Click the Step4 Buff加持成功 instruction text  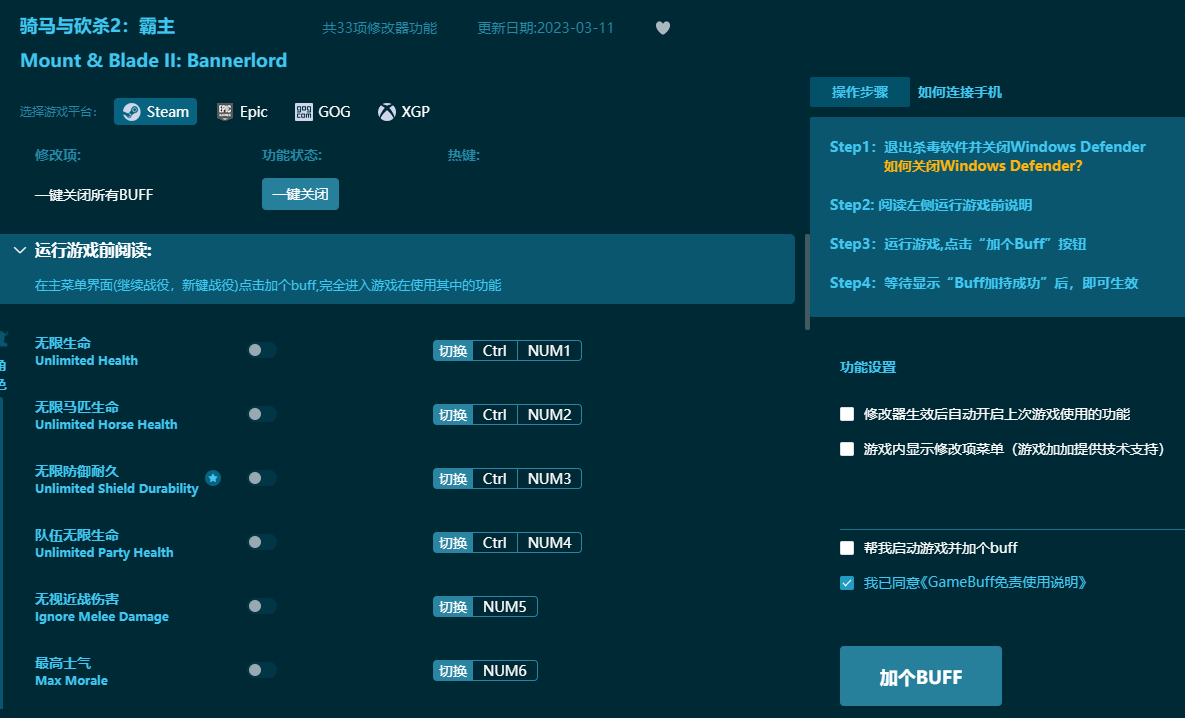(983, 283)
